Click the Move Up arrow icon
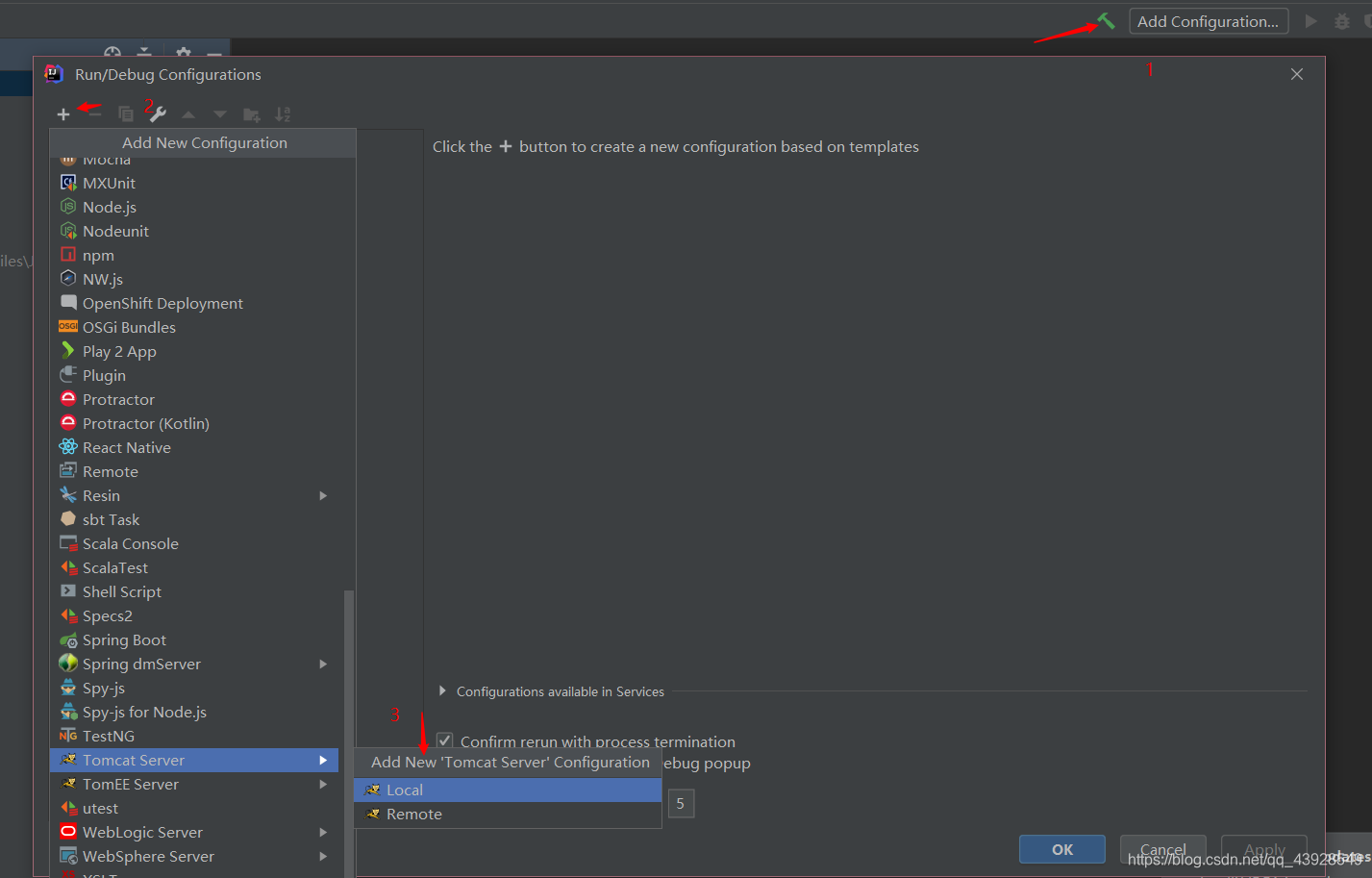Image resolution: width=1372 pixels, height=878 pixels. click(x=188, y=114)
